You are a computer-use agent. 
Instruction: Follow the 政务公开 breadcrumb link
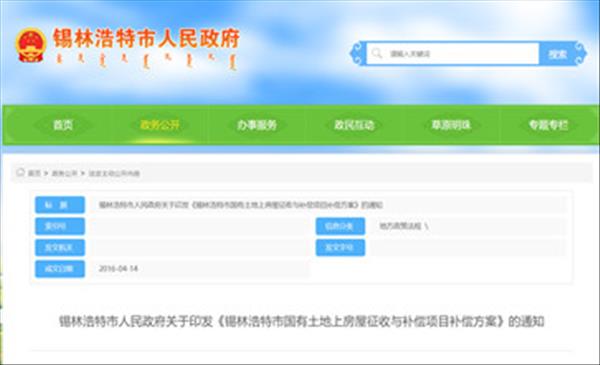tap(64, 173)
